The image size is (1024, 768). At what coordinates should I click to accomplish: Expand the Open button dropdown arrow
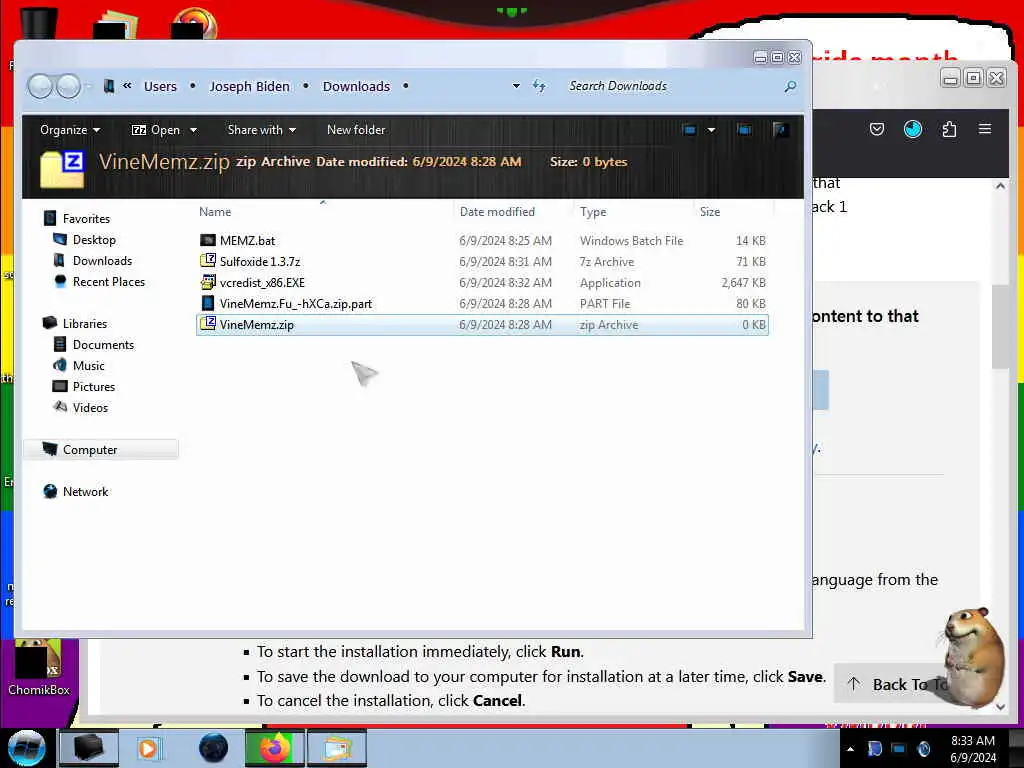(x=193, y=131)
